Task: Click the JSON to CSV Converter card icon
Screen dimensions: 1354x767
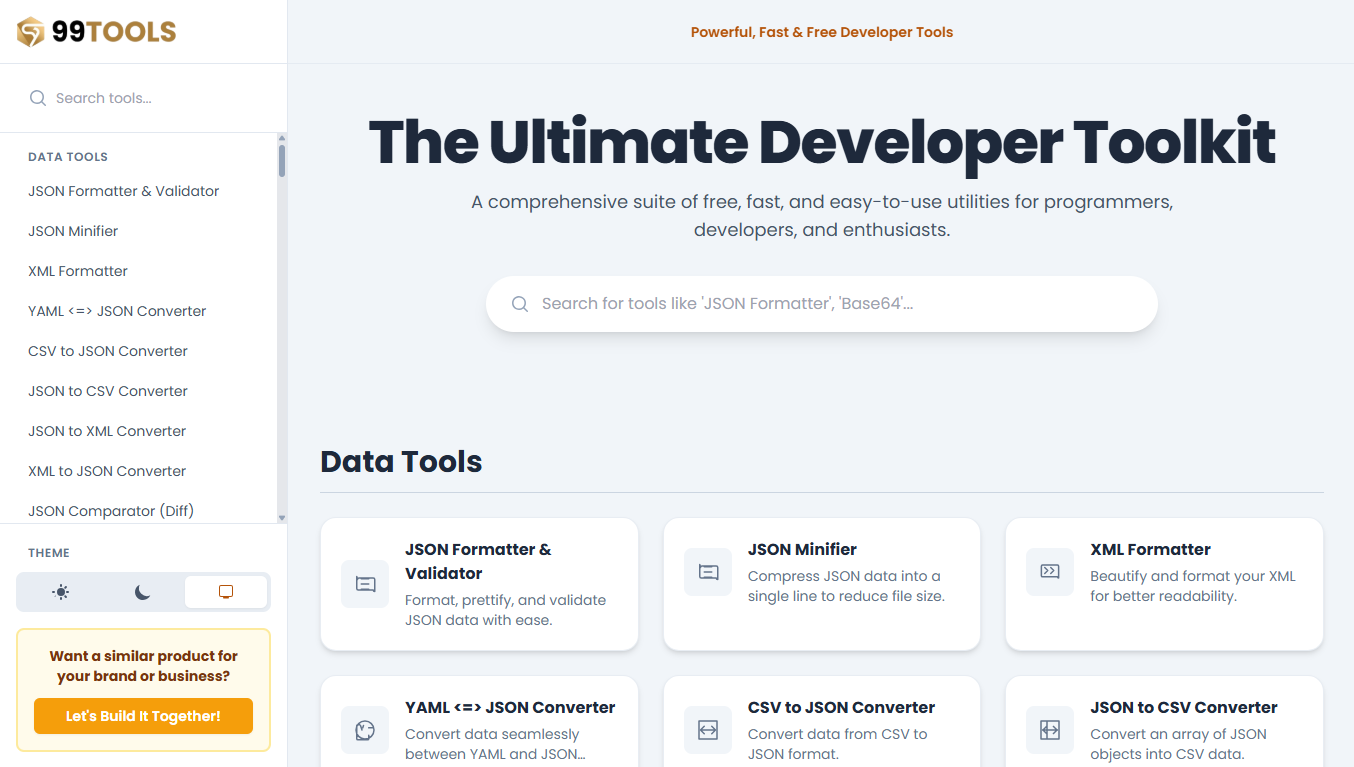Action: click(x=1049, y=729)
